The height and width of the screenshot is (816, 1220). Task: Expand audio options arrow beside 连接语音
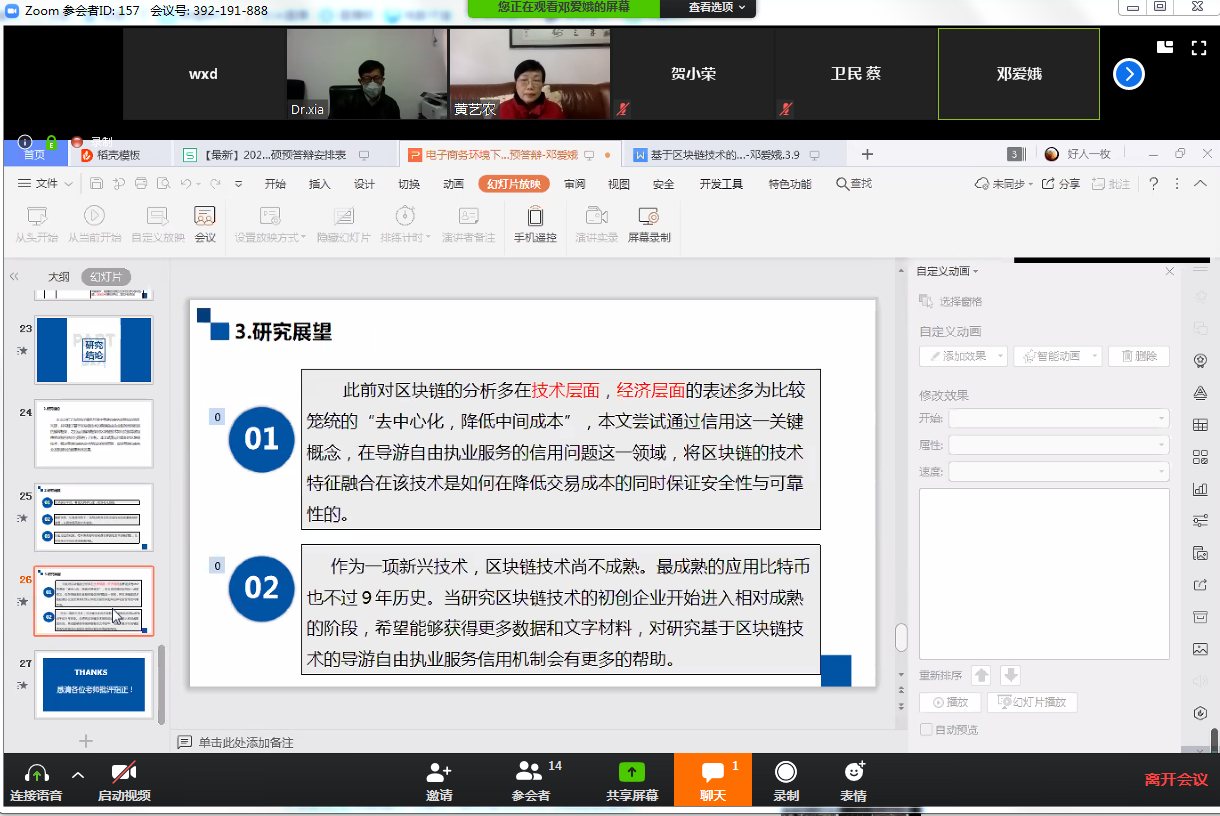pyautogui.click(x=78, y=775)
